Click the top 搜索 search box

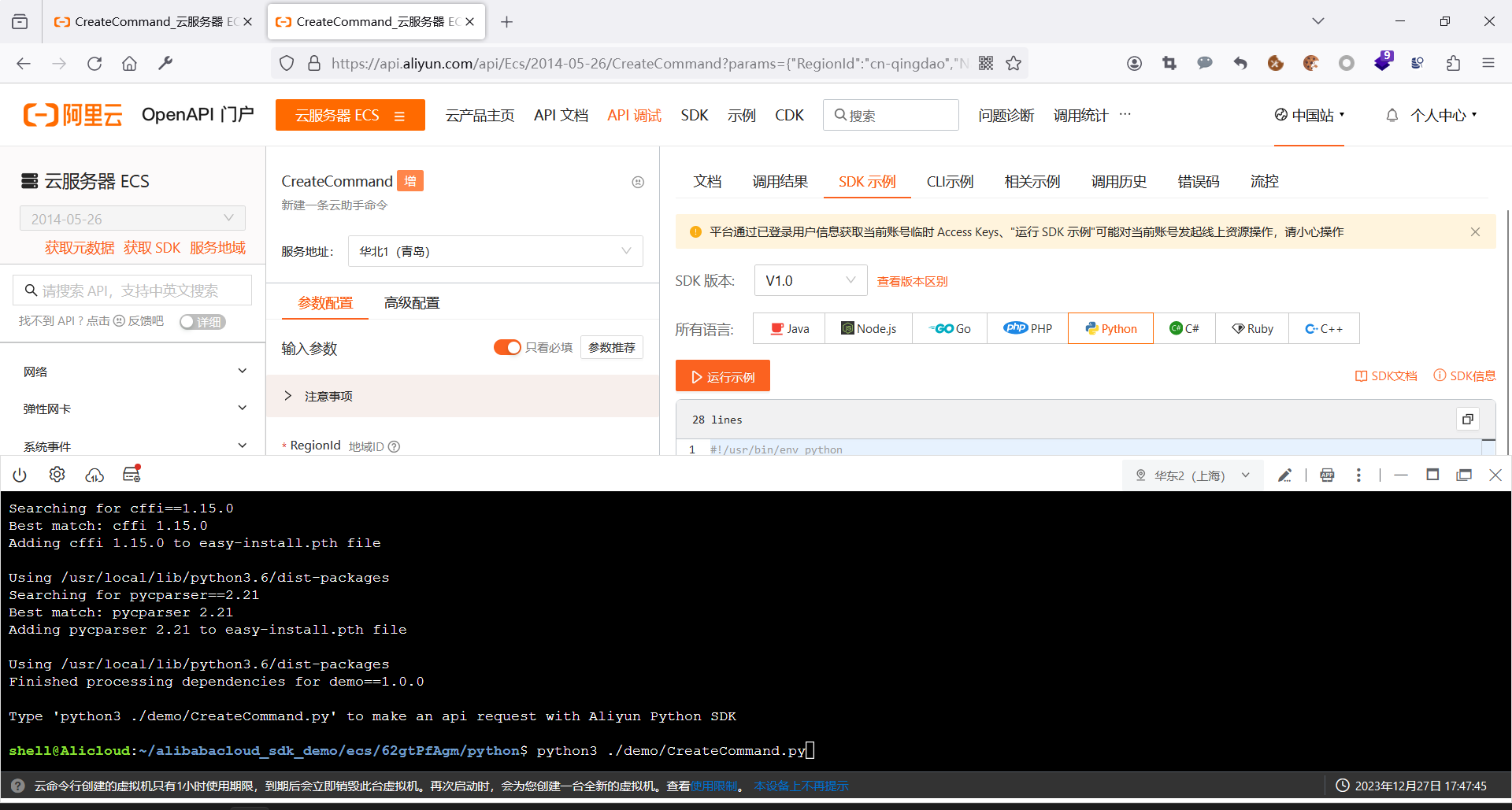[x=891, y=115]
